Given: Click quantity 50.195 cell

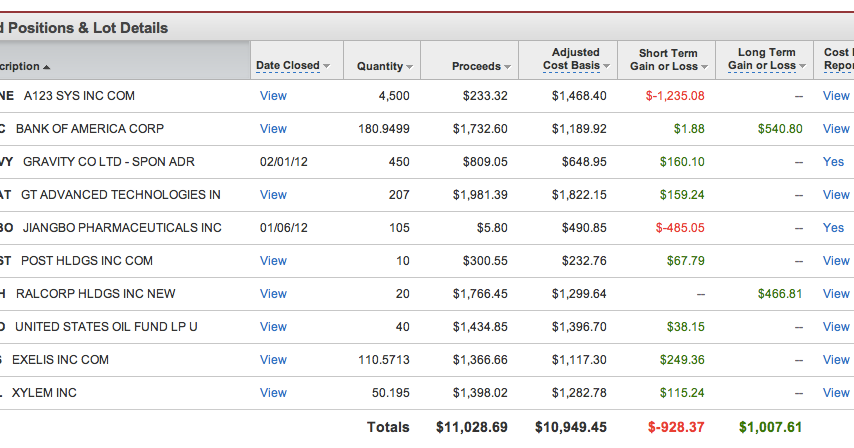Looking at the screenshot, I should point(391,393).
